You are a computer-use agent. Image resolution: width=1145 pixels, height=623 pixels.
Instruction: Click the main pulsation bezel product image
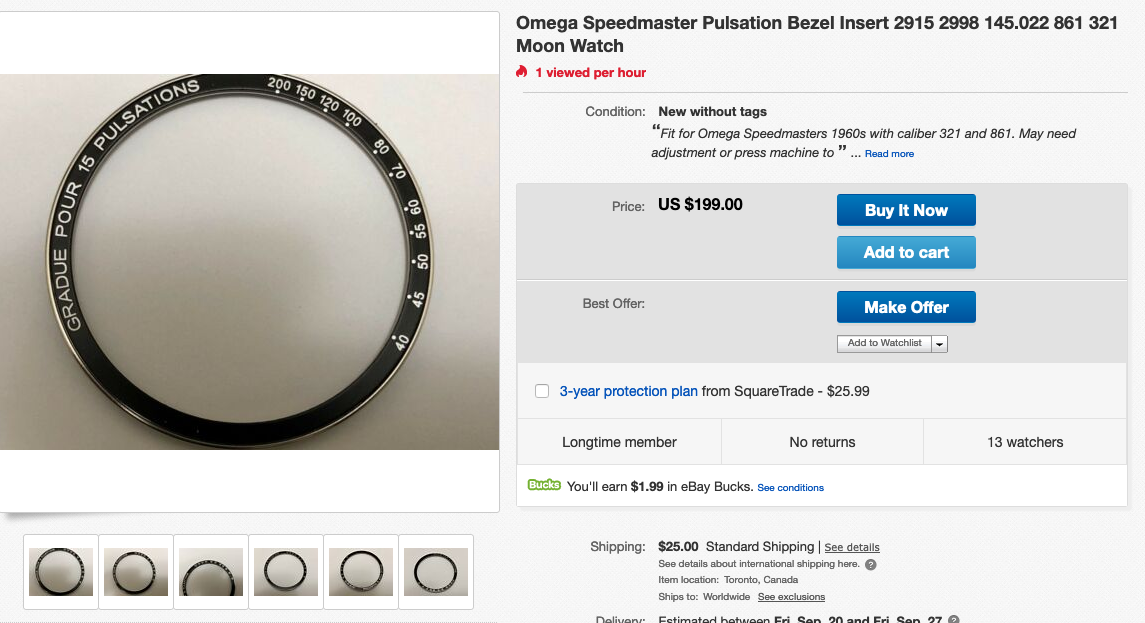[249, 261]
